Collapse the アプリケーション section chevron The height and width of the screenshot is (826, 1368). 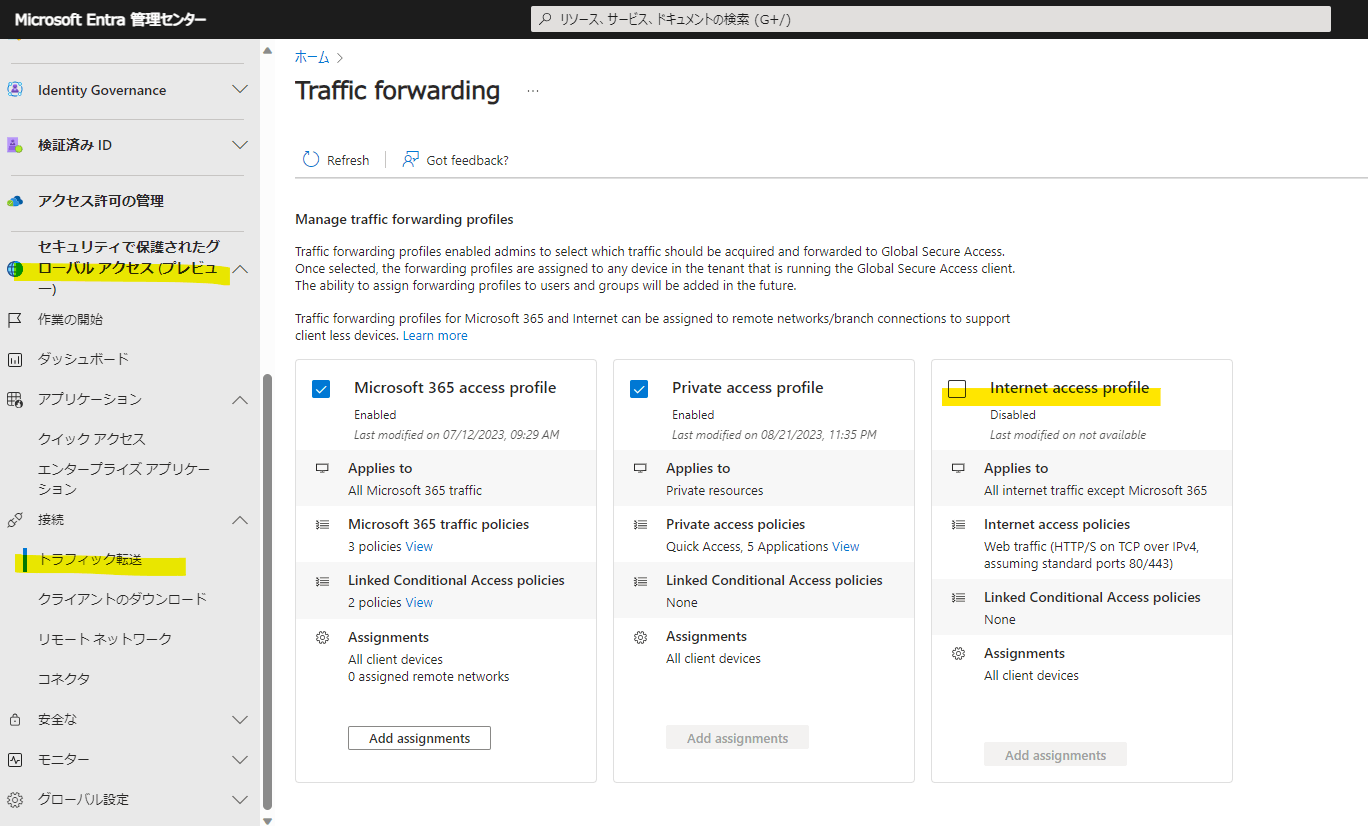coord(240,400)
